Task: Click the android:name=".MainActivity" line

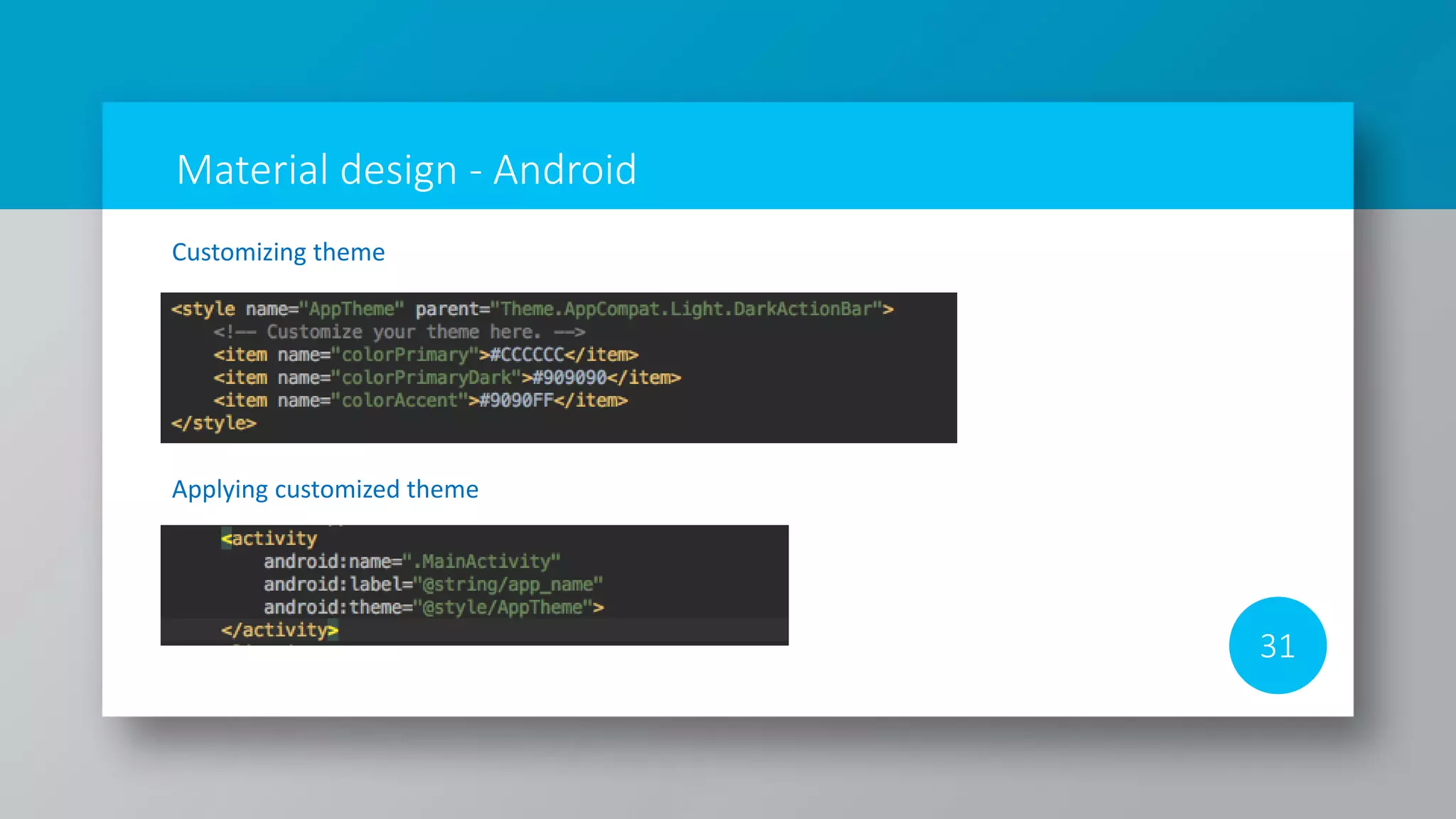Action: click(x=412, y=562)
